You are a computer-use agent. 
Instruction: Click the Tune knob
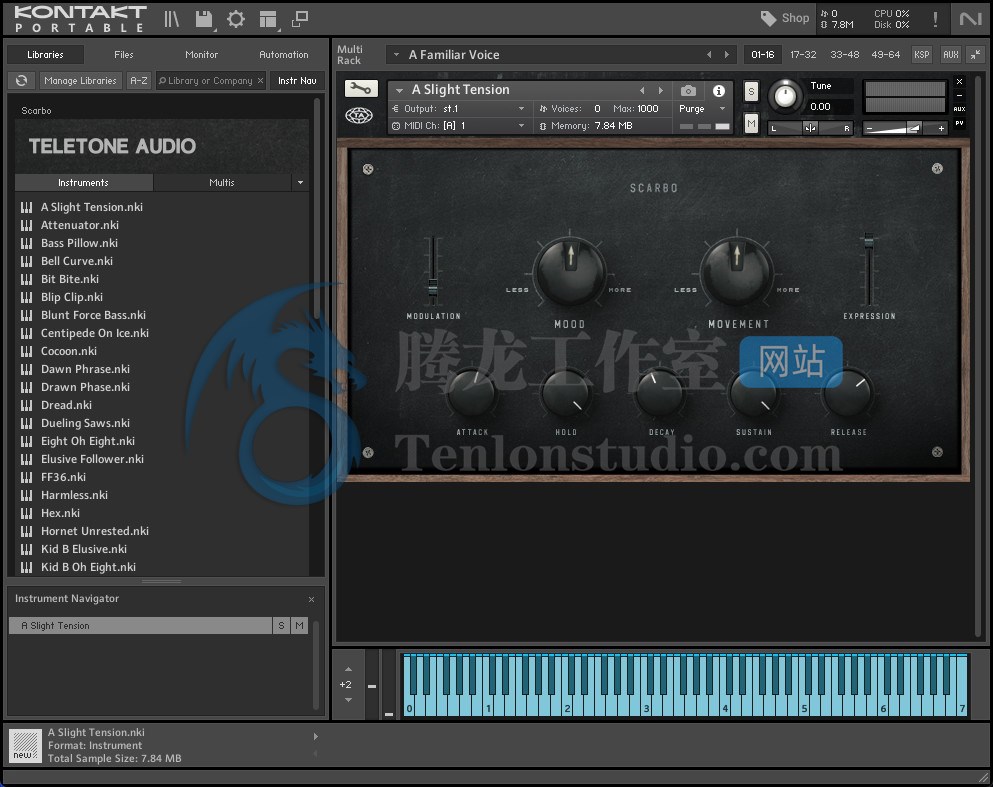pyautogui.click(x=785, y=96)
